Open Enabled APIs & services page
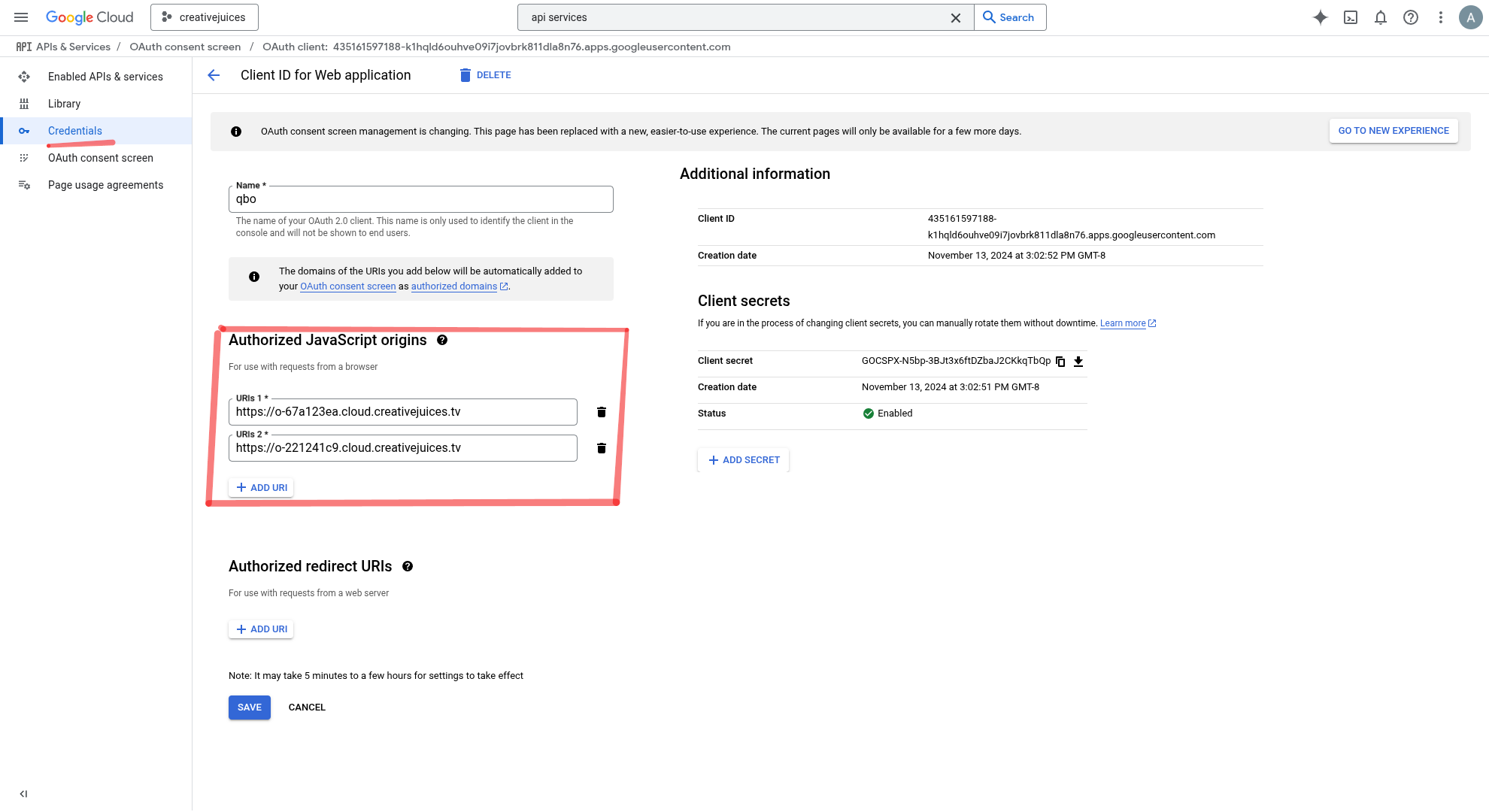The image size is (1489, 812). point(105,77)
